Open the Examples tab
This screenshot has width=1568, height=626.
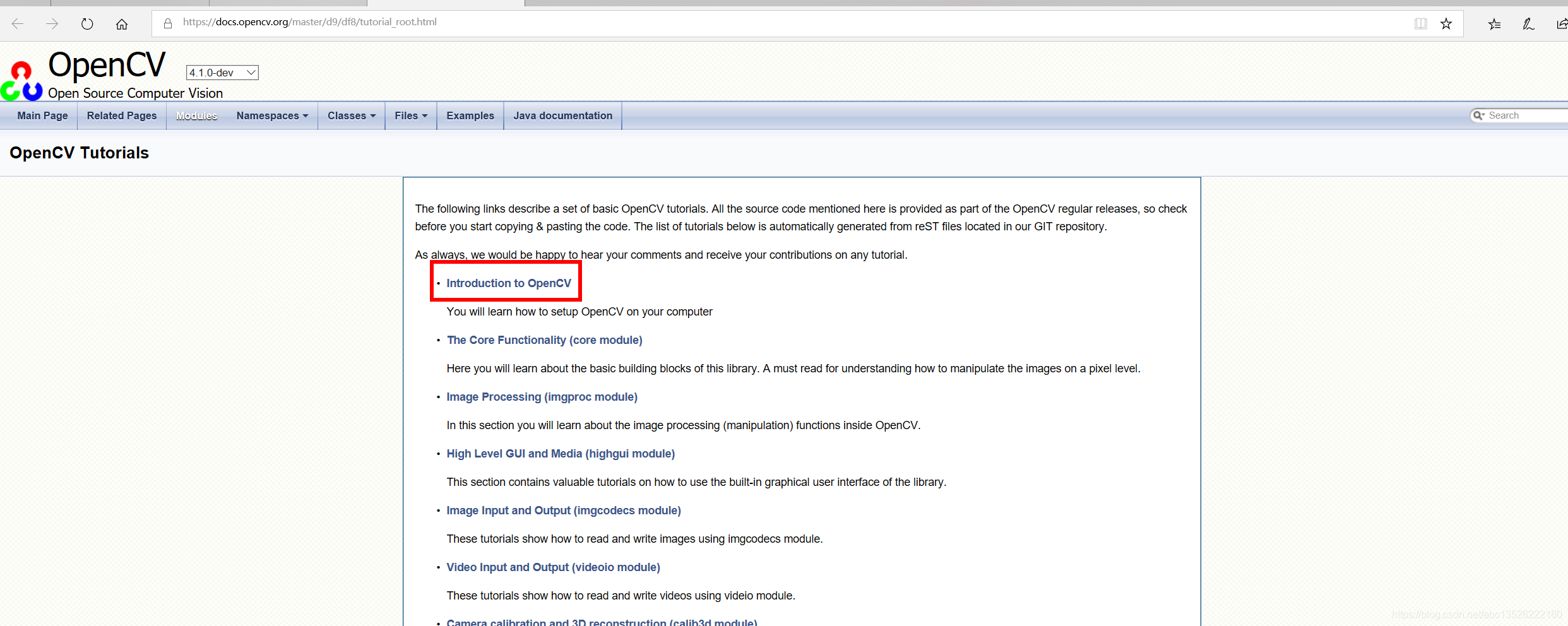point(470,115)
